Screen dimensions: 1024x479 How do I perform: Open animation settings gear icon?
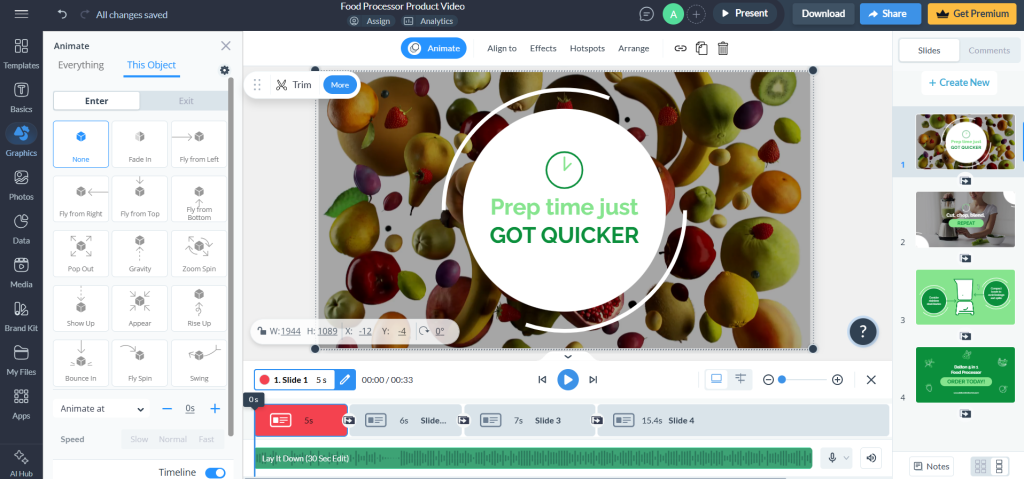(225, 70)
